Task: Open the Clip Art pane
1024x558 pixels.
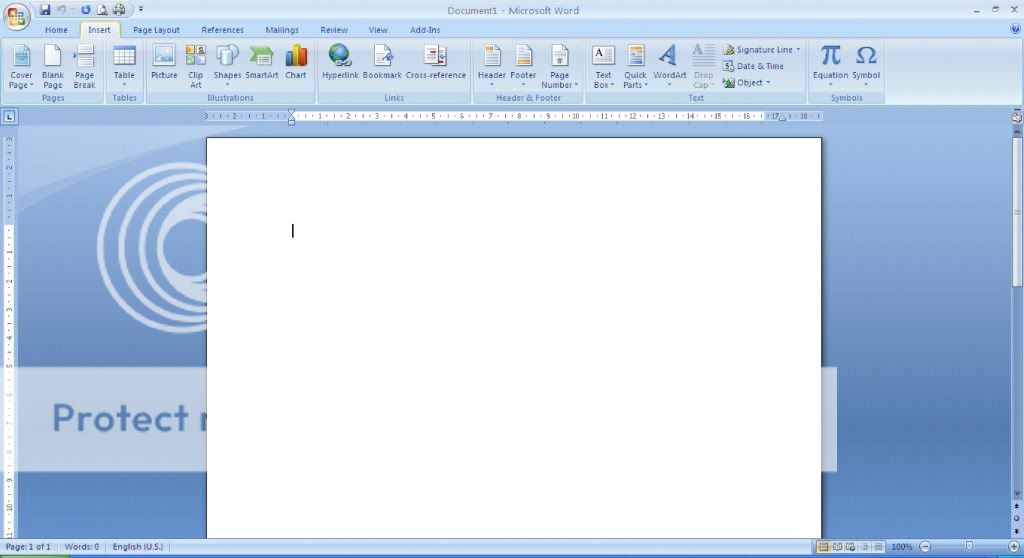Action: coord(196,63)
